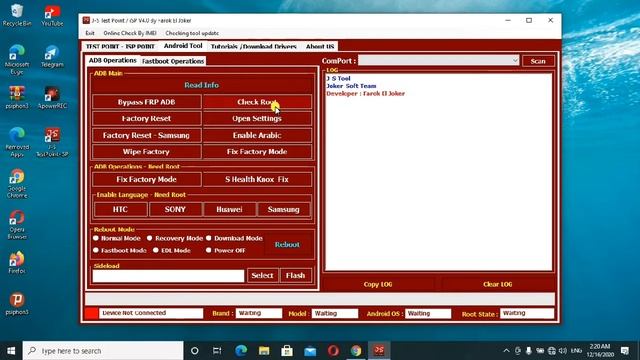Screen dimensions: 640x360
Task: Launch the ApowerREC desktop shortcut
Action: coord(52,97)
